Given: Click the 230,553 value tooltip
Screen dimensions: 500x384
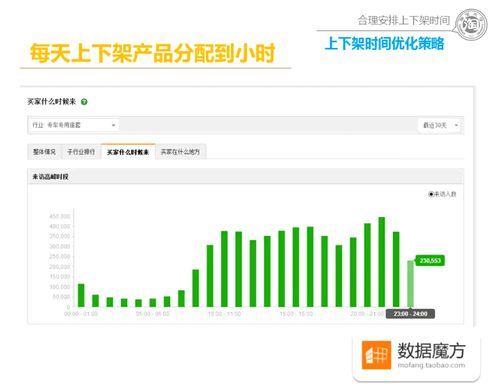Looking at the screenshot, I should [430, 261].
